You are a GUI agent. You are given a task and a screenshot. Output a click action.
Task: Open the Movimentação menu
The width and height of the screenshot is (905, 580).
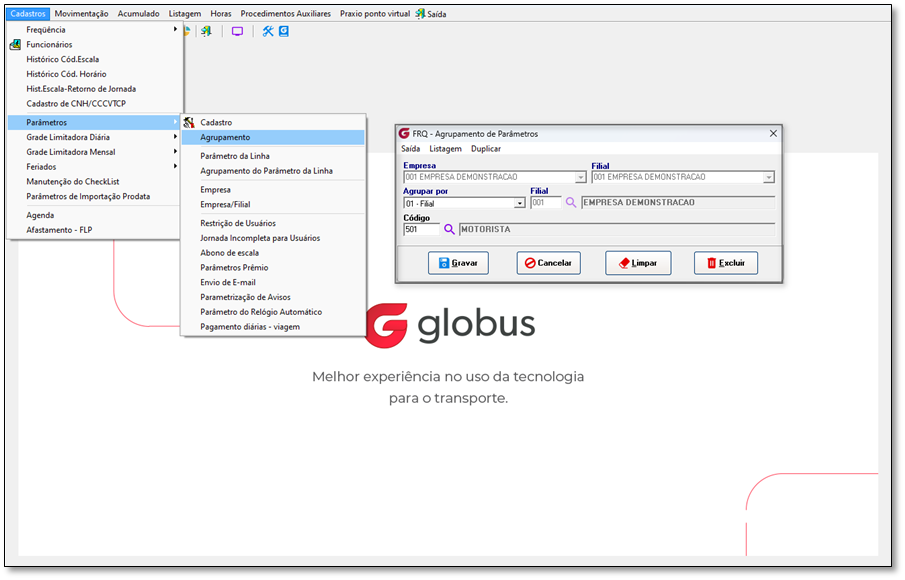(x=81, y=13)
